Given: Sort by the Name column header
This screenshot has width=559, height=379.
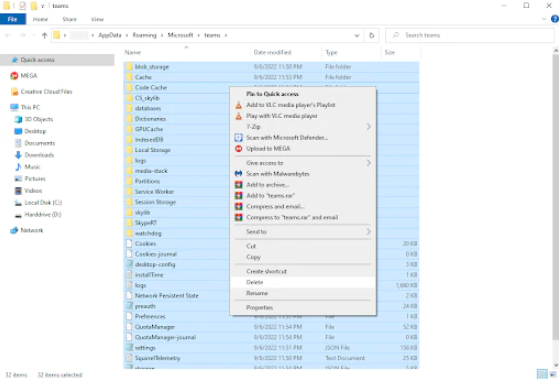Looking at the screenshot, I should click(x=187, y=52).
